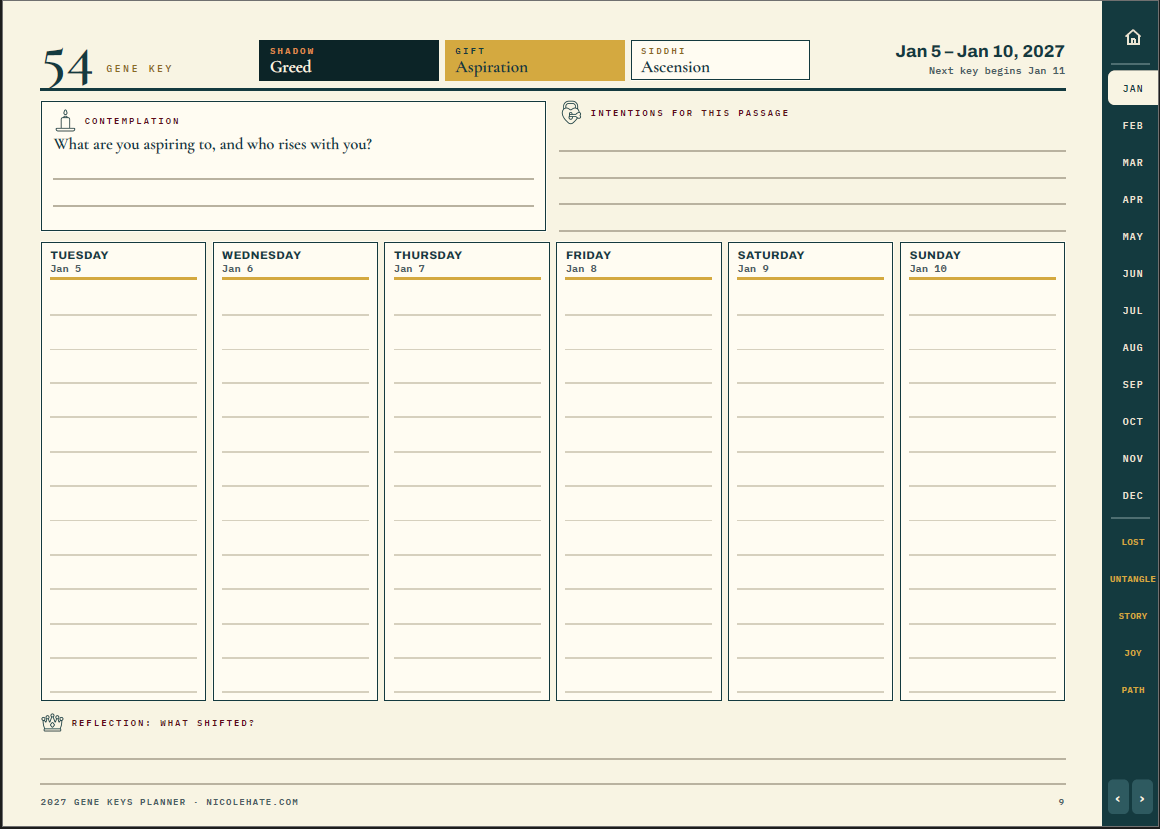Open the MAY tab
Image resolution: width=1160 pixels, height=829 pixels.
coord(1133,237)
